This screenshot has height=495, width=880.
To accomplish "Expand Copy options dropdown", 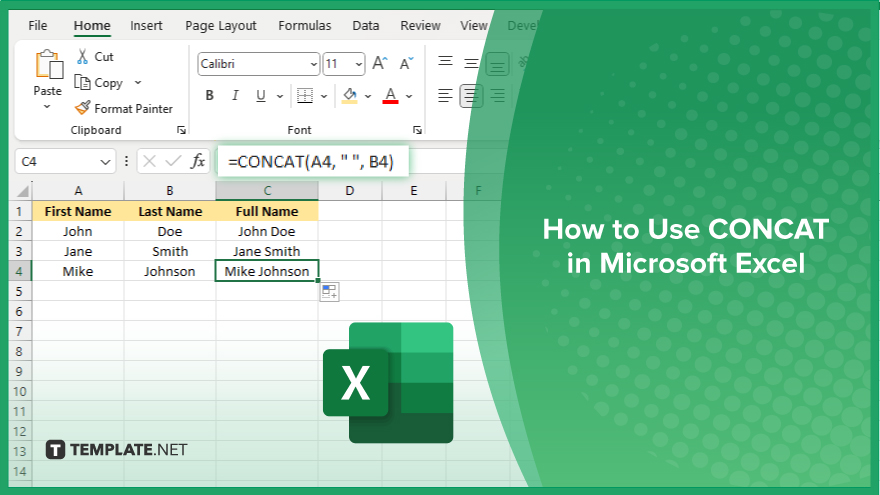I will pyautogui.click(x=138, y=82).
